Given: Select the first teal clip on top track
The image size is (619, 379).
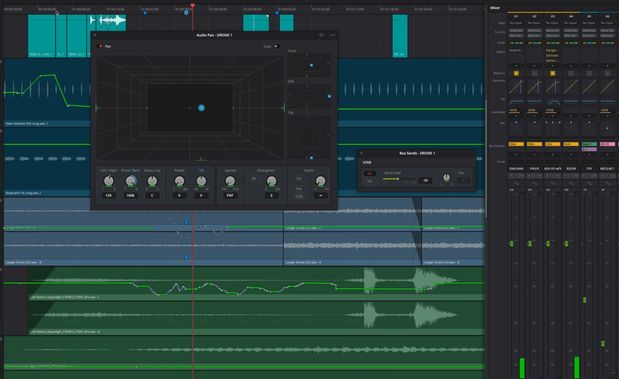Looking at the screenshot, I should coord(41,36).
